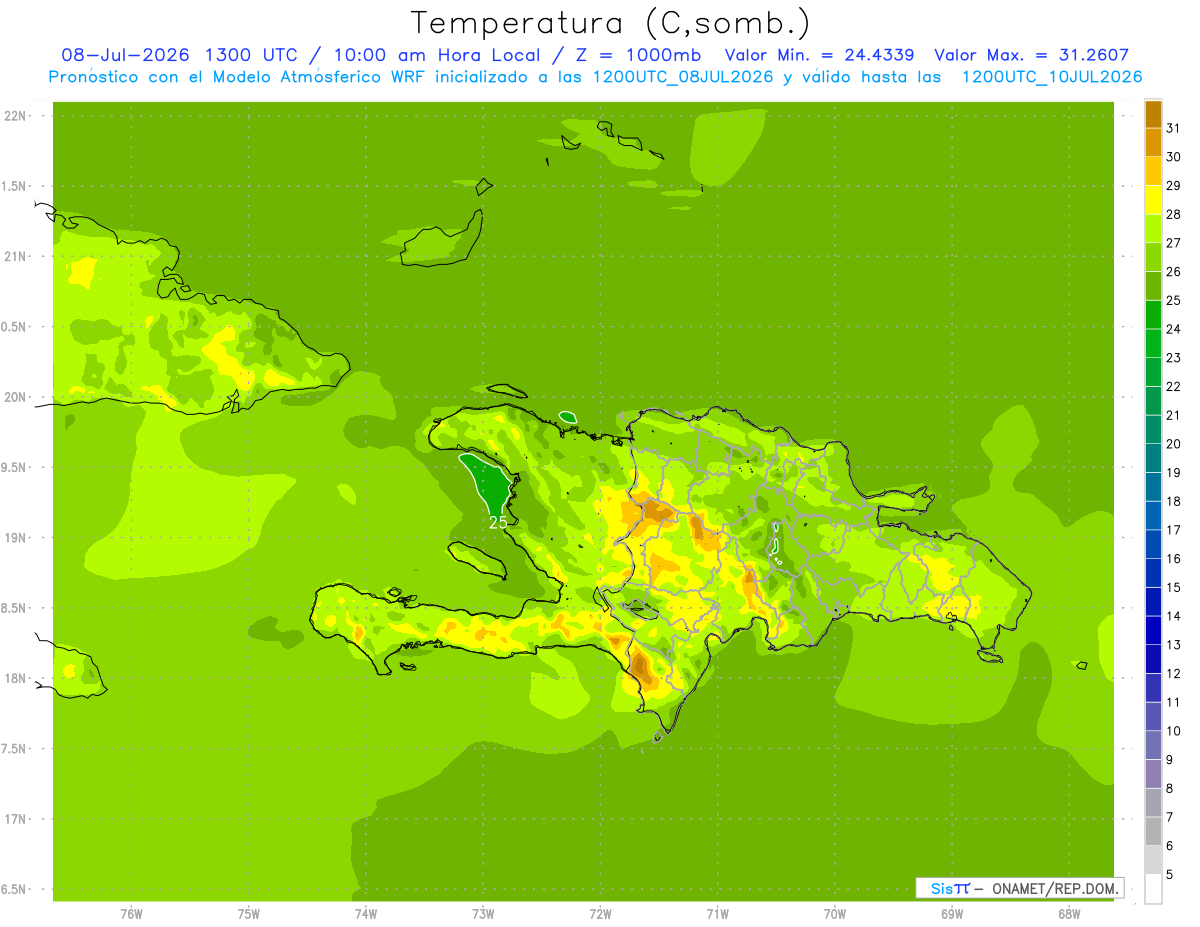Screen dimensions: 1200x927
Task: Click the legend value "9"
Action: [x=1170, y=760]
